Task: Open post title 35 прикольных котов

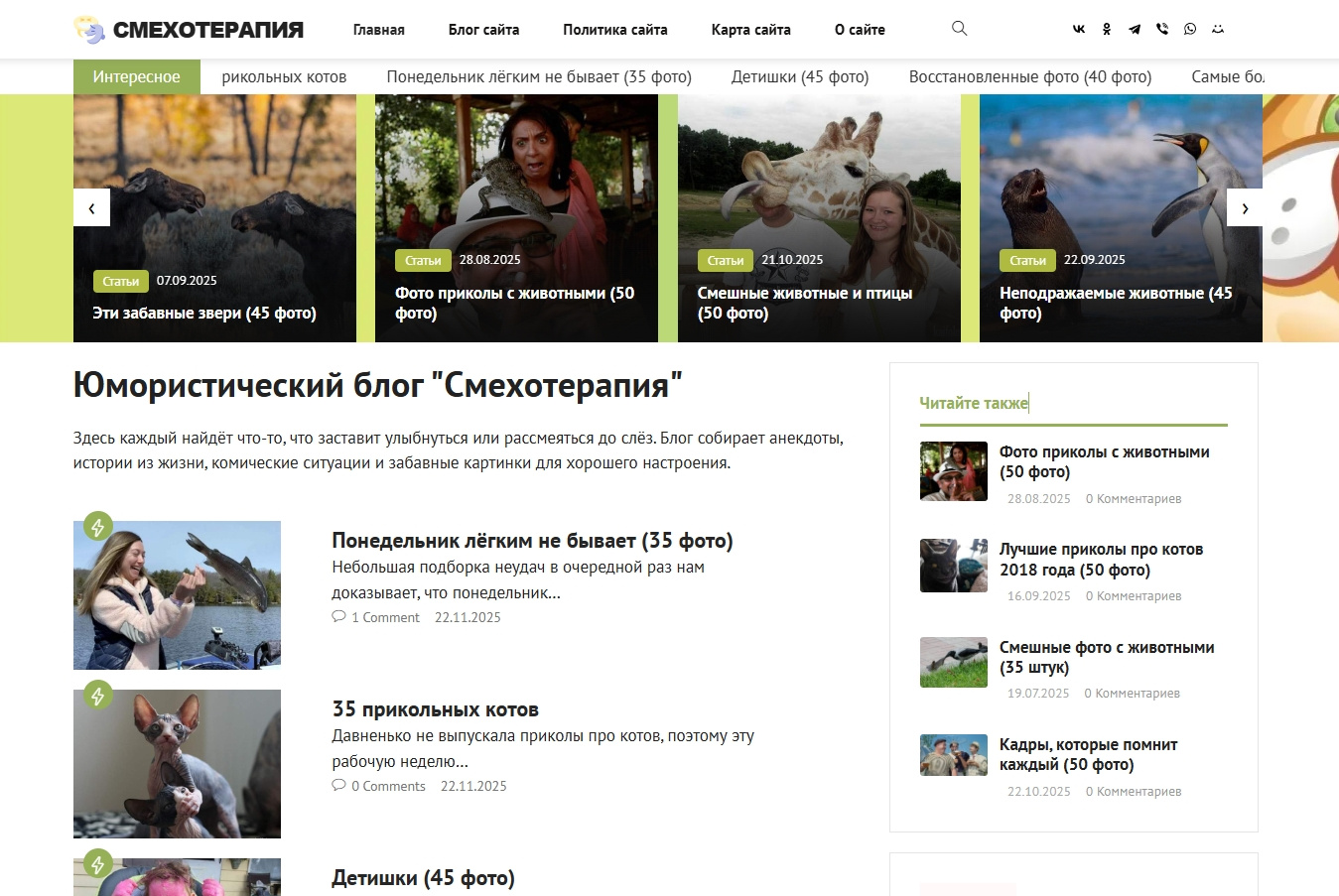Action: (x=435, y=709)
